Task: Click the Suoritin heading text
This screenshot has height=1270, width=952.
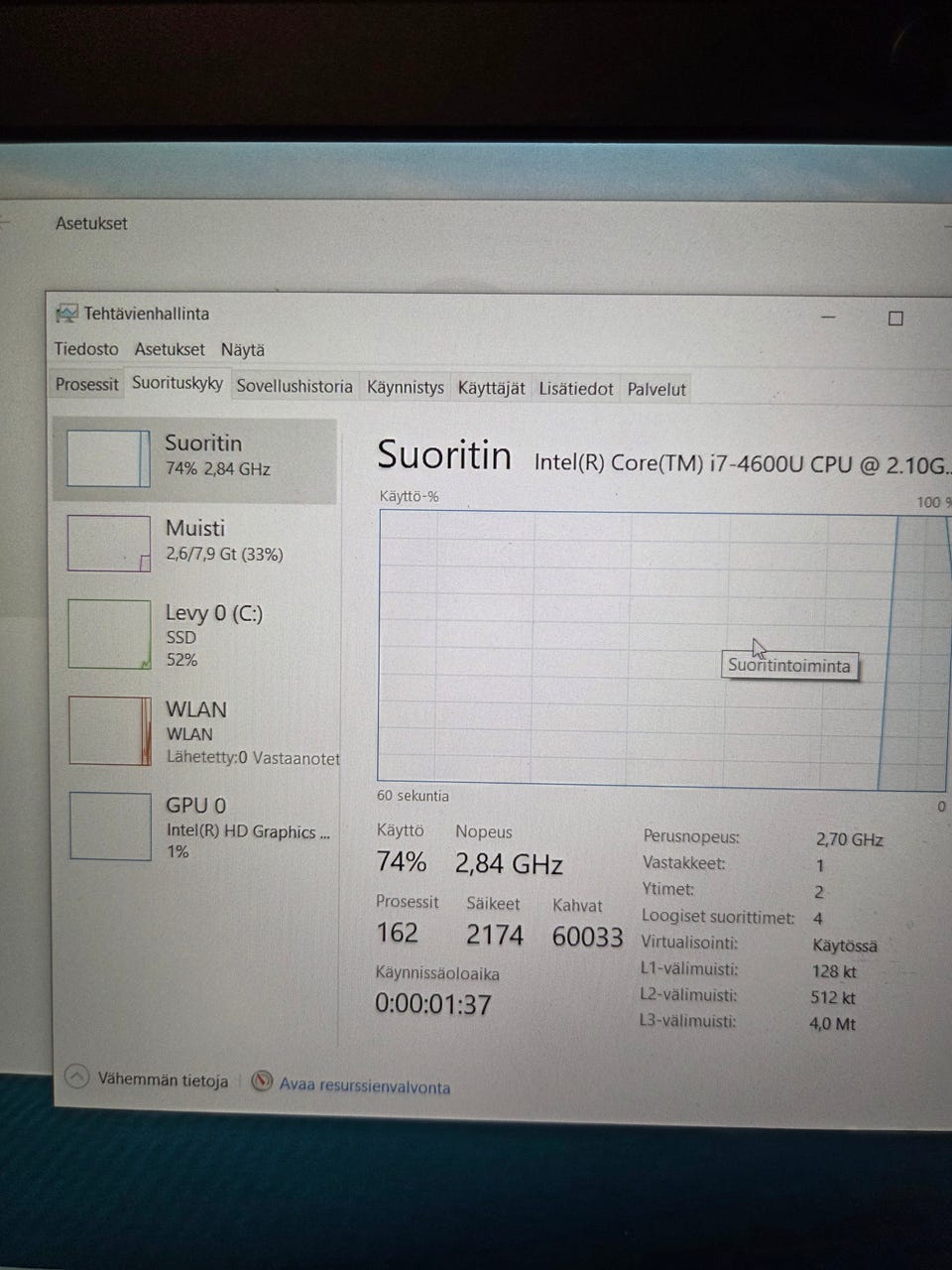Action: [x=444, y=455]
